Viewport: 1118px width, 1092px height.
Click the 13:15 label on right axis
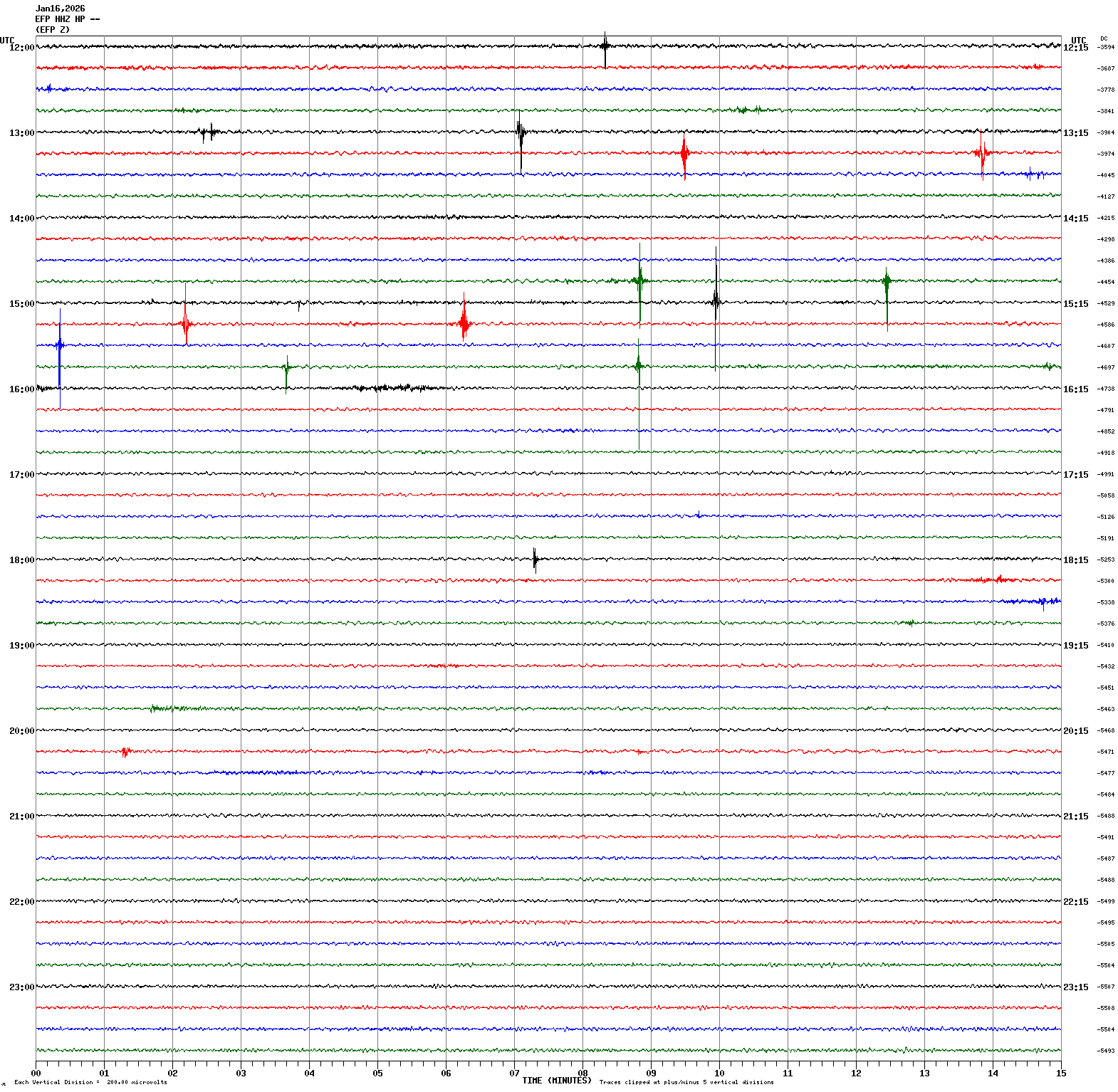[x=1075, y=133]
